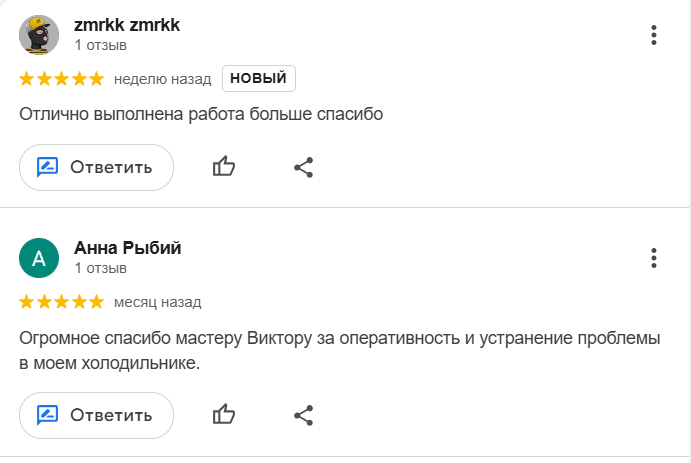Click '1 отзыв' under zmrkk zmrkk
691x463 pixels.
coord(100,45)
